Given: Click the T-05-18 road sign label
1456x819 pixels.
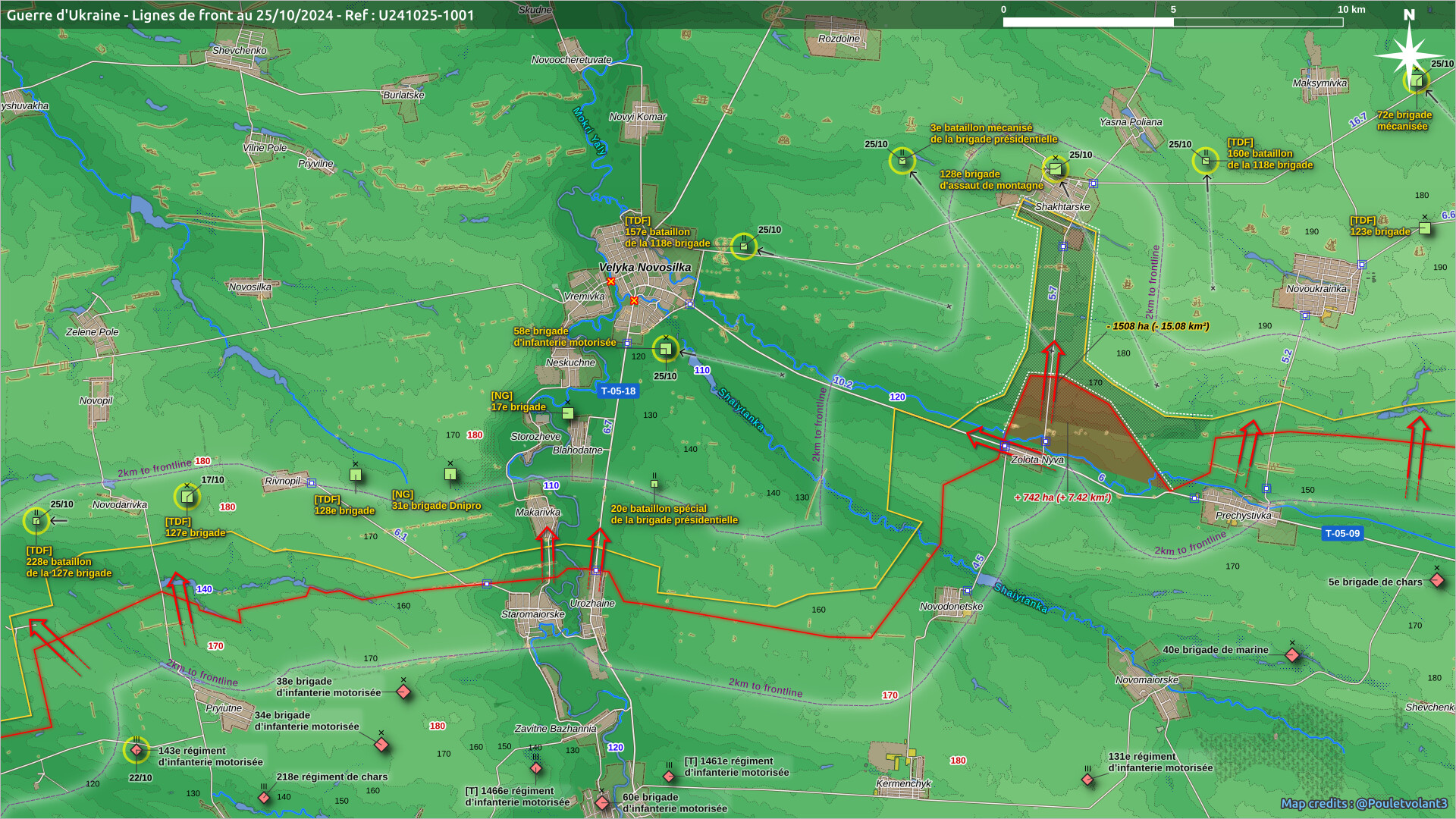Looking at the screenshot, I should pyautogui.click(x=618, y=391).
